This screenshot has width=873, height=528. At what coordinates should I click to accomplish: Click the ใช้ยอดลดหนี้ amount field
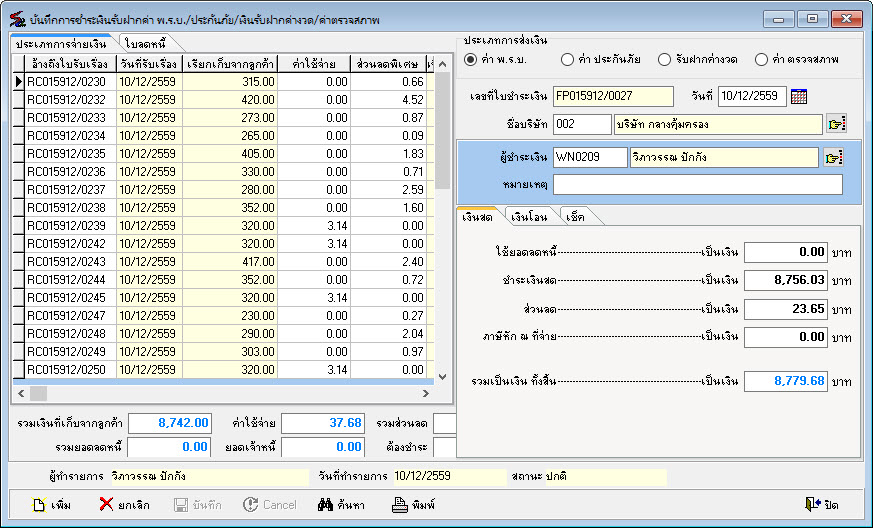coord(786,252)
